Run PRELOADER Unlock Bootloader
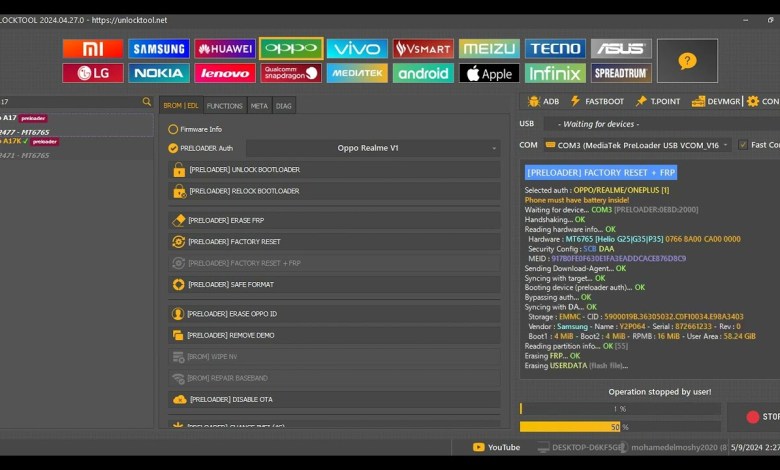This screenshot has width=780, height=470. pos(334,170)
